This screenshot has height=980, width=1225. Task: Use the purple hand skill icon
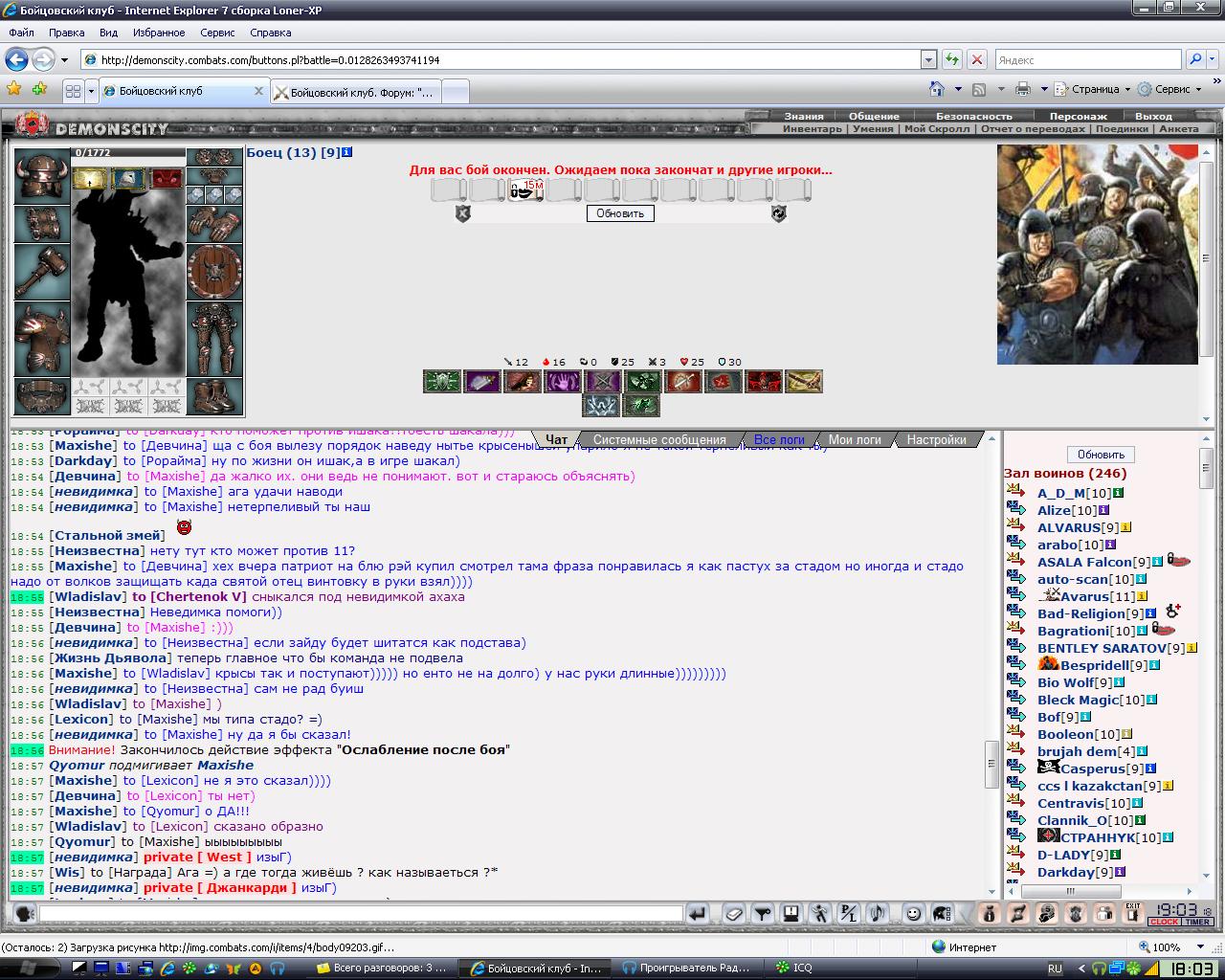coord(562,382)
